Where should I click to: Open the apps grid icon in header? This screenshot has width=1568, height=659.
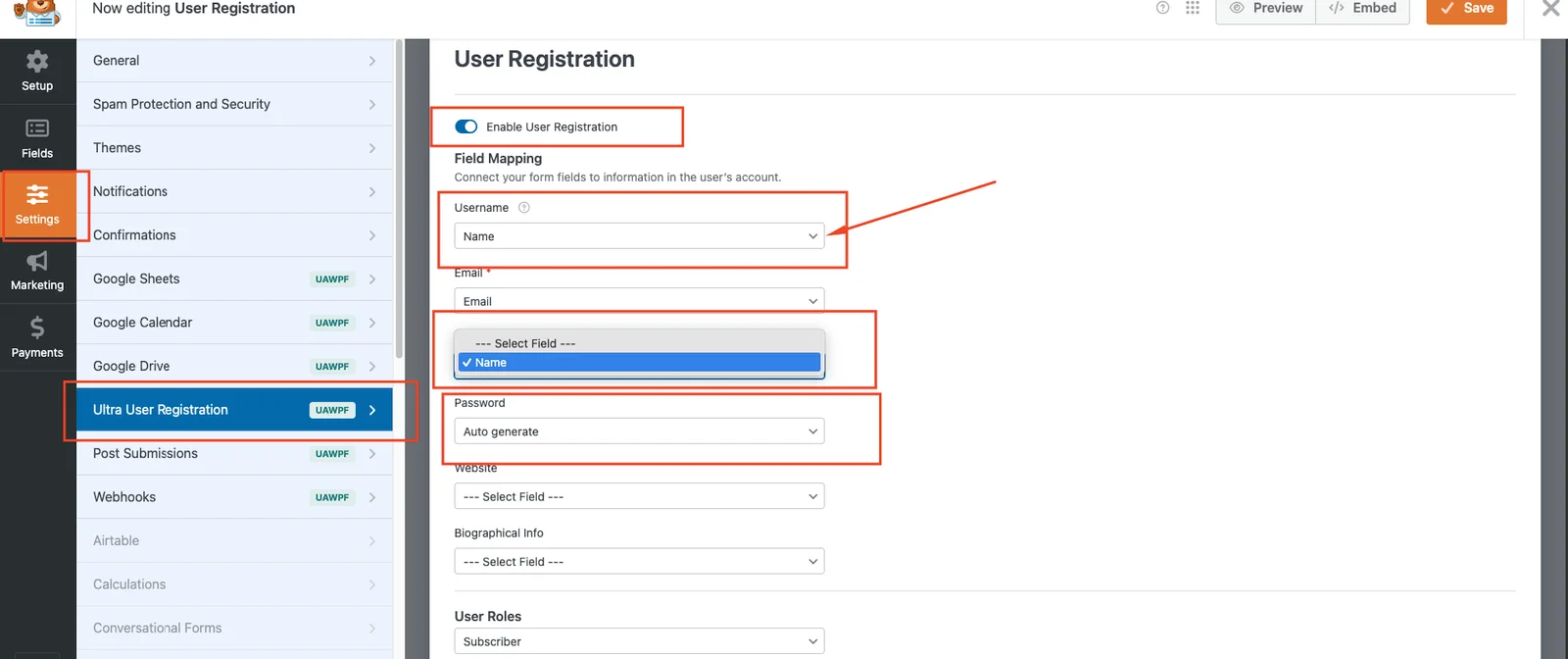pyautogui.click(x=1192, y=8)
